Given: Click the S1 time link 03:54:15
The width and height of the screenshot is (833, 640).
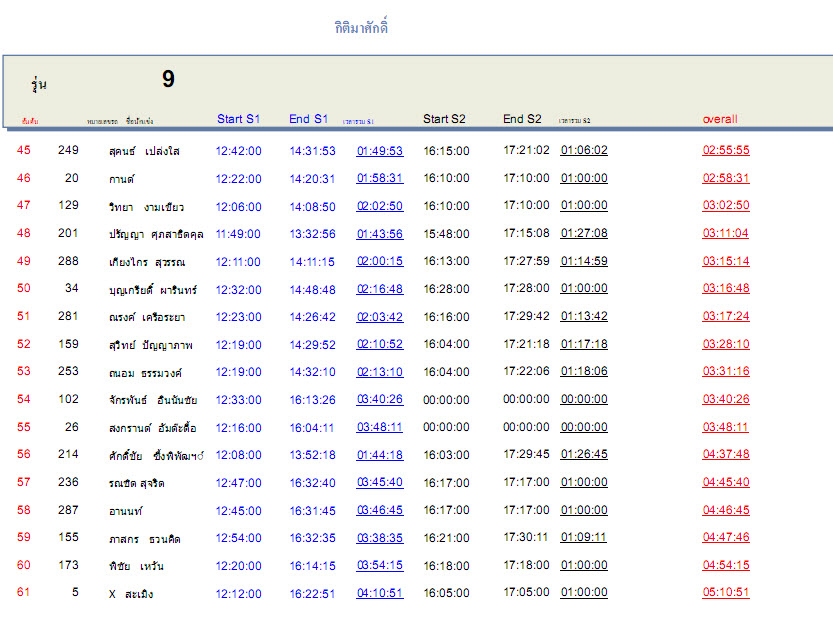Looking at the screenshot, I should click(380, 565).
